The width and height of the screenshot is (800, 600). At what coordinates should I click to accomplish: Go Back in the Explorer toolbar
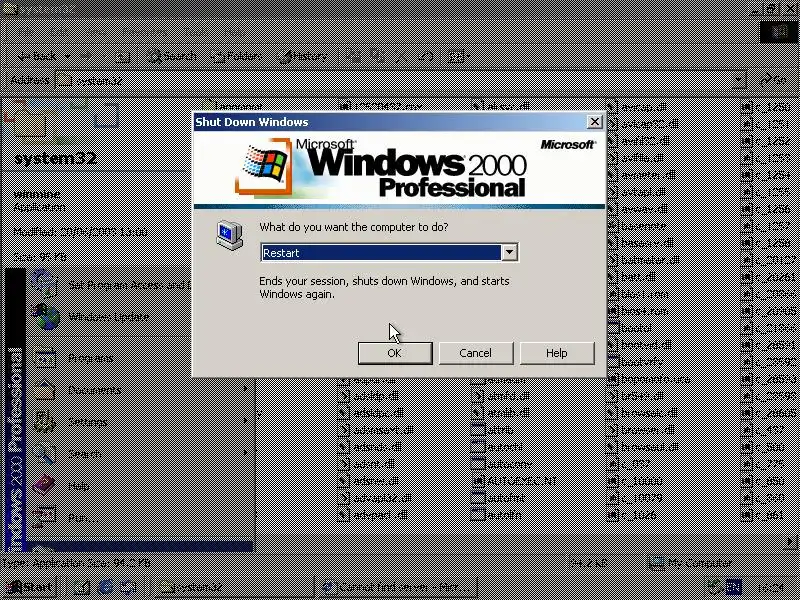tap(37, 56)
